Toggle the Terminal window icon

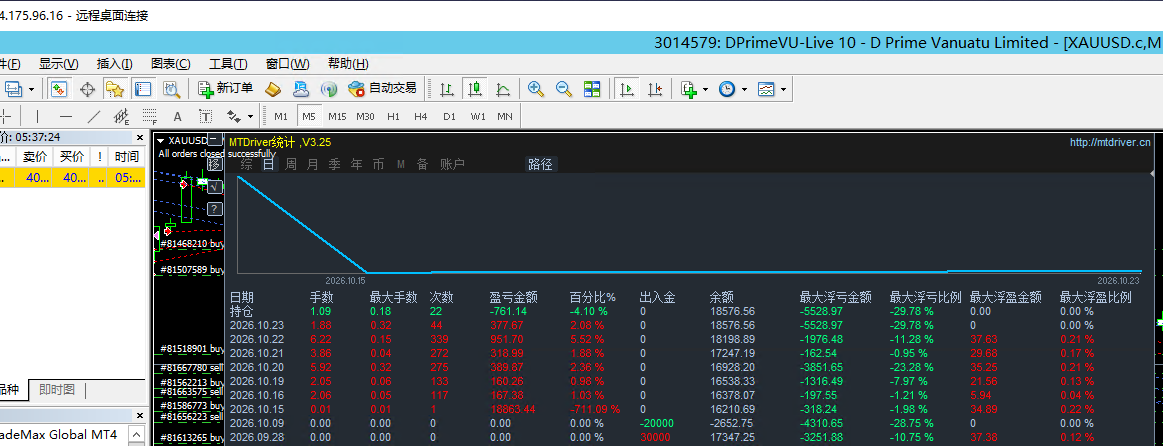[x=142, y=89]
